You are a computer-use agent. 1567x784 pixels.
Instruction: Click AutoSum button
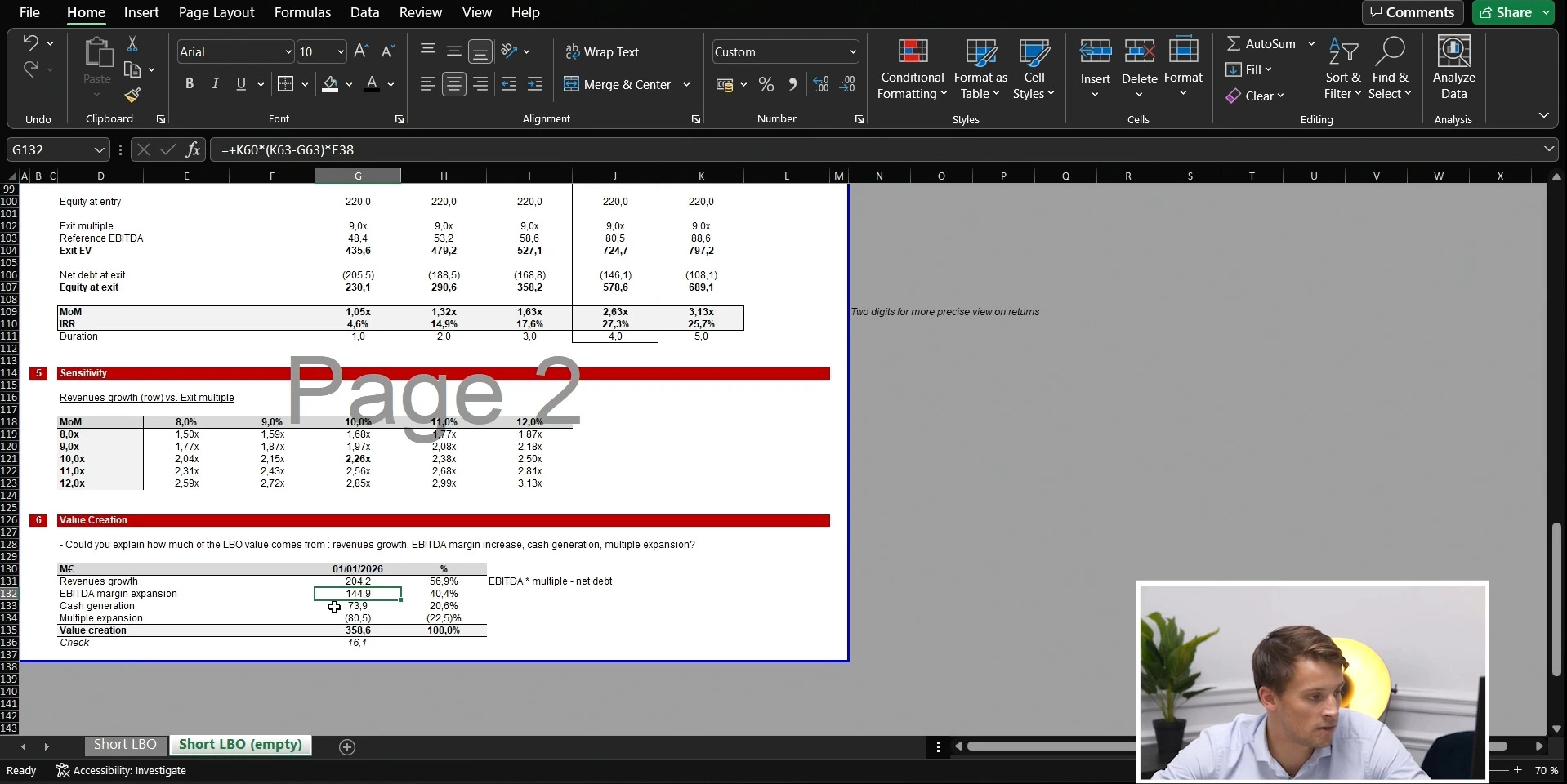coord(1261,43)
